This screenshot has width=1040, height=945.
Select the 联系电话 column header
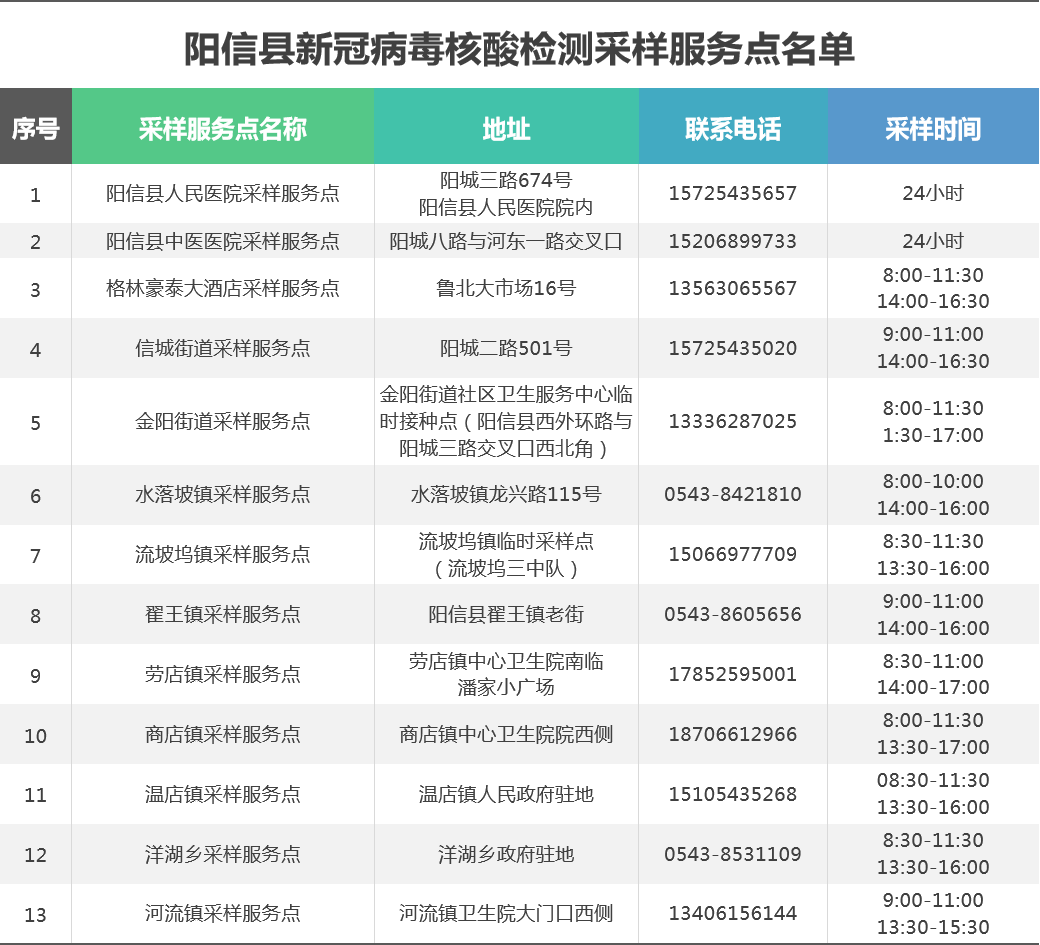[732, 128]
